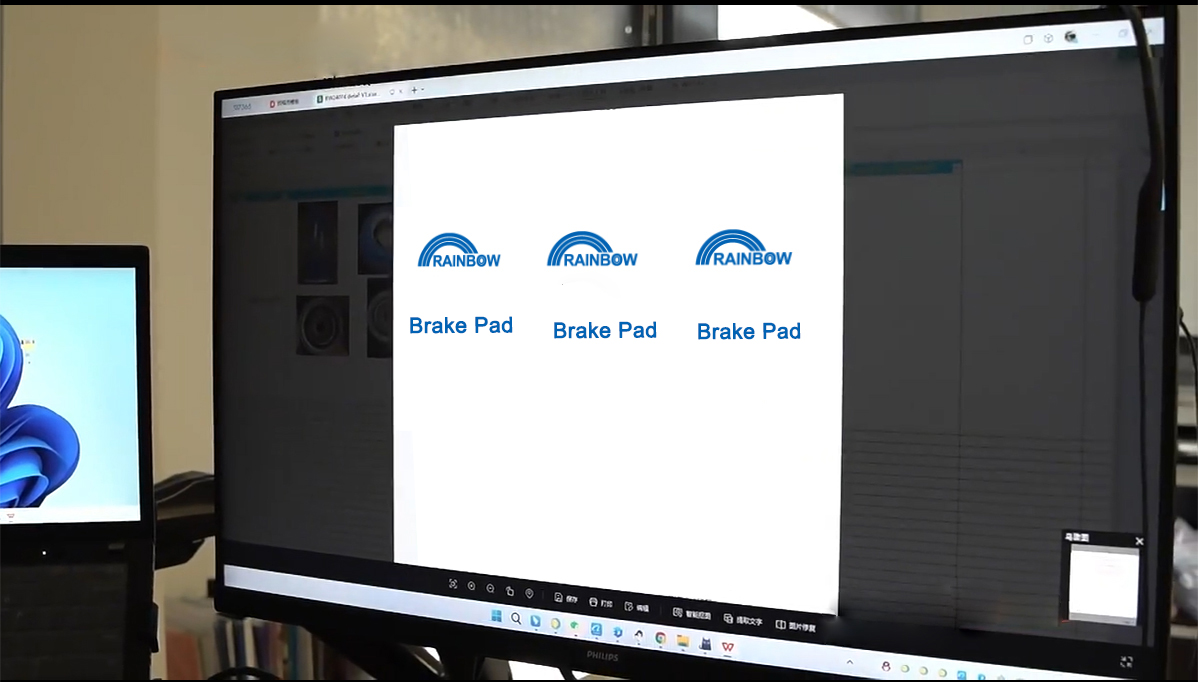This screenshot has height=682, width=1198.
Task: Show hidden system tray icons
Action: click(x=850, y=662)
